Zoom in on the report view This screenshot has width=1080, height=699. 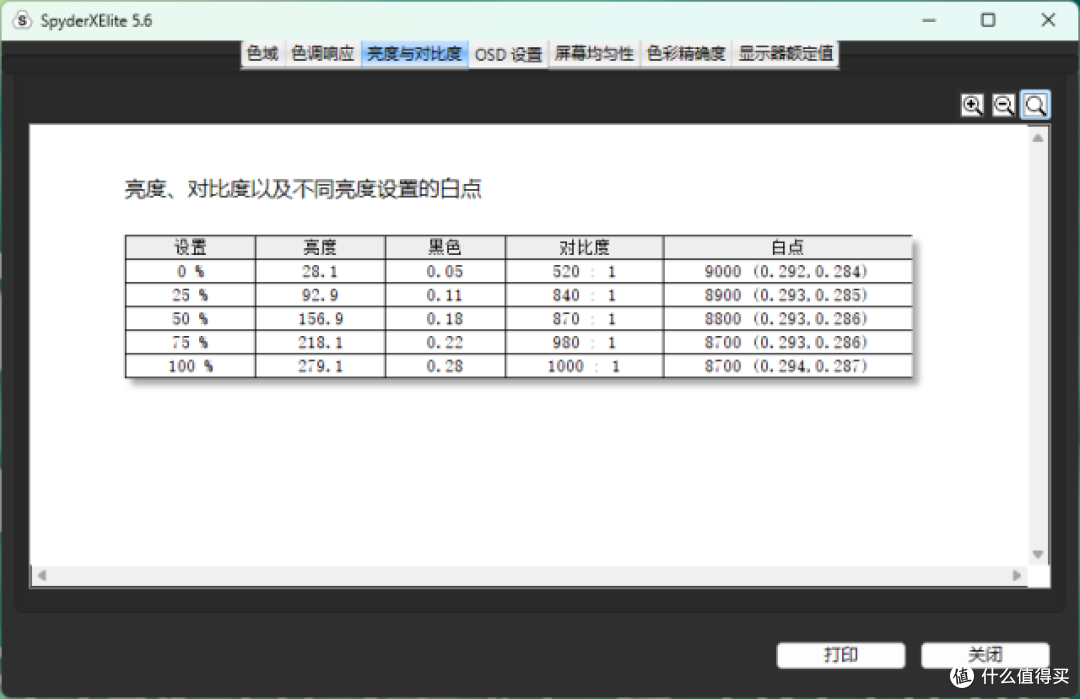(x=972, y=105)
